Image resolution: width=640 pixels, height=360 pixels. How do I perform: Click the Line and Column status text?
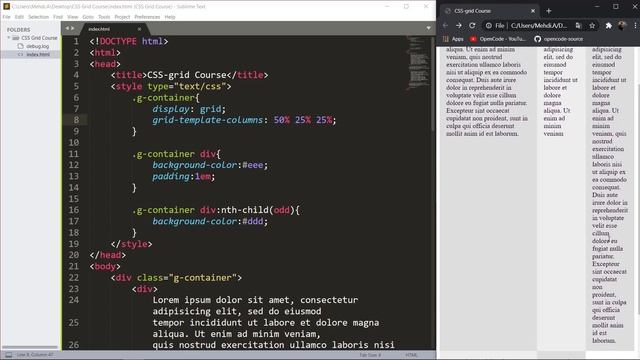pyautogui.click(x=35, y=355)
